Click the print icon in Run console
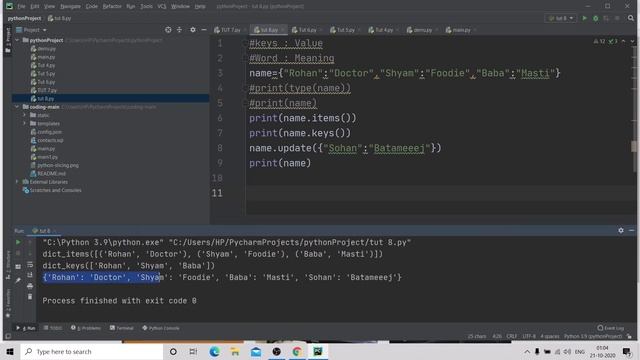The image size is (640, 360). 30,286
